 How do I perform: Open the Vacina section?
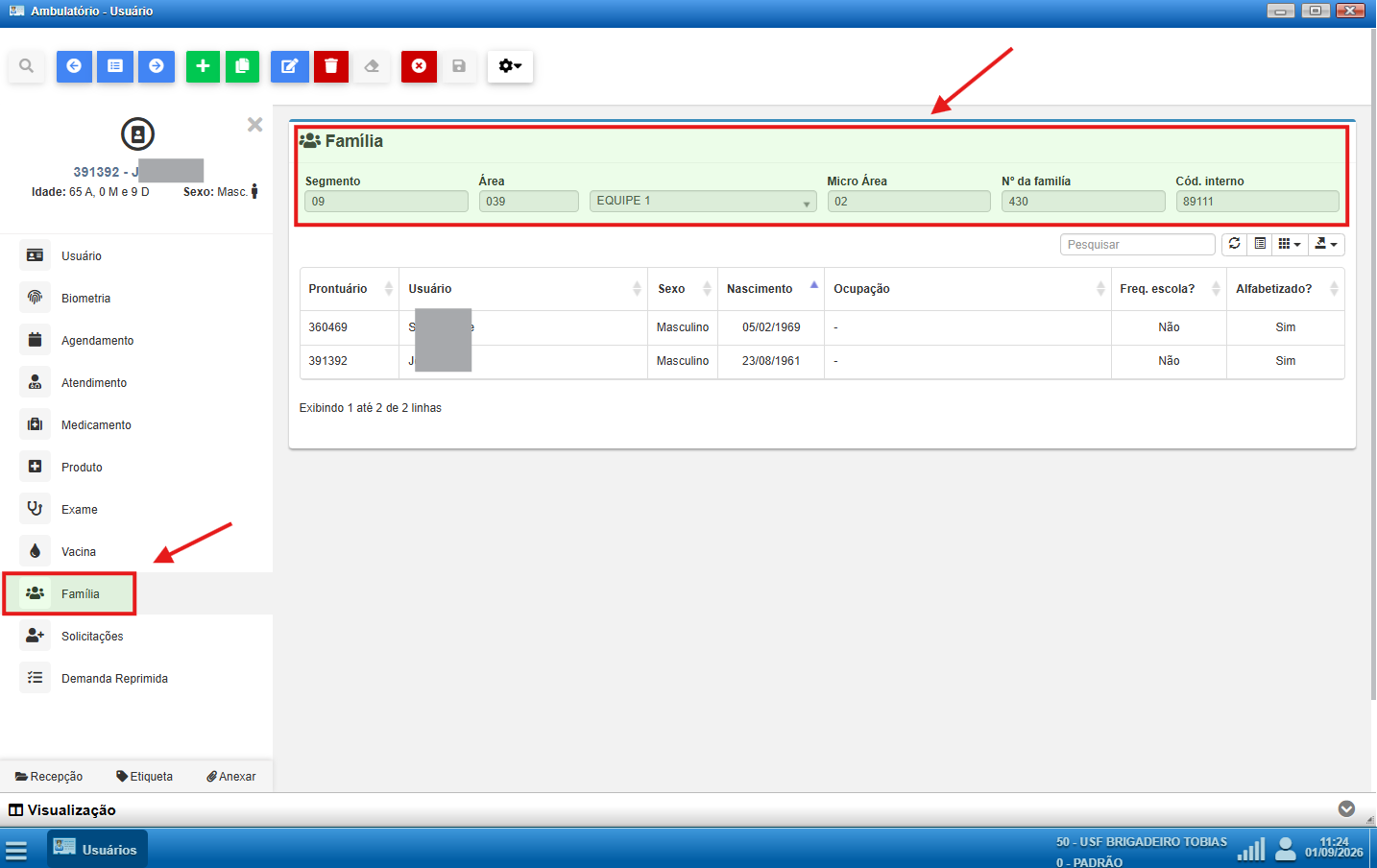tap(136, 552)
